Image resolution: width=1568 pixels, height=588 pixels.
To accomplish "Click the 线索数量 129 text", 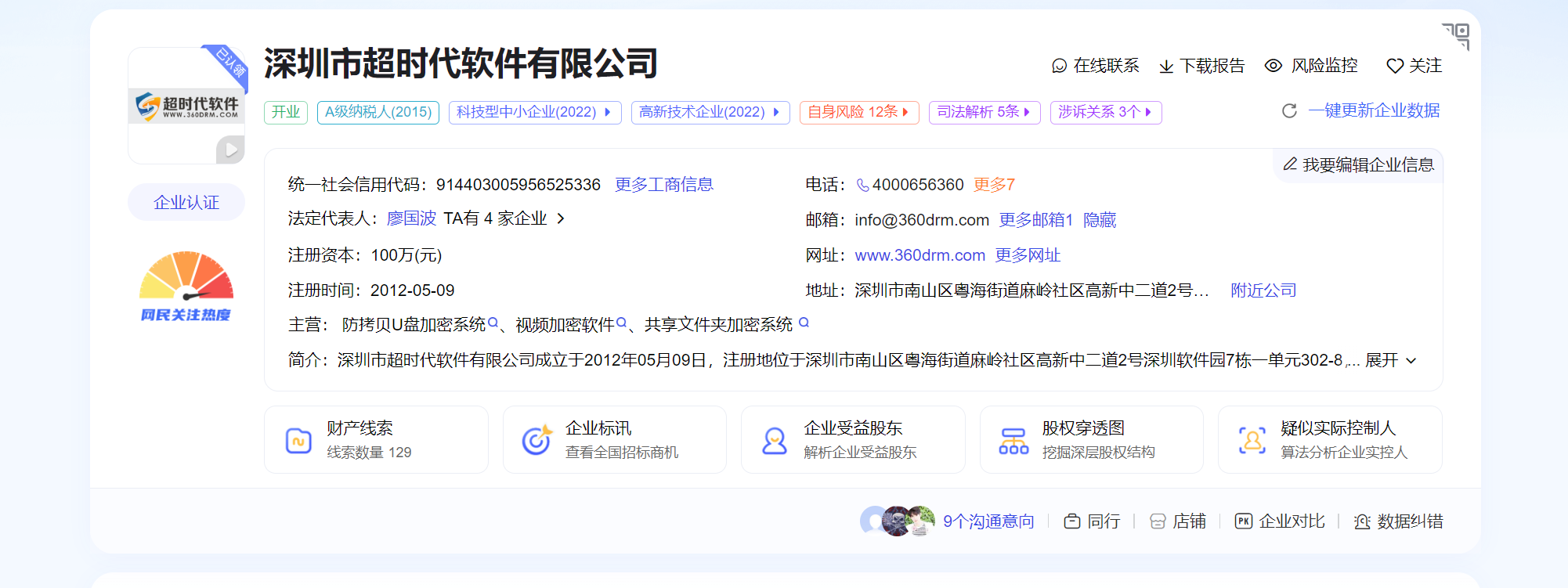I will coord(369,453).
